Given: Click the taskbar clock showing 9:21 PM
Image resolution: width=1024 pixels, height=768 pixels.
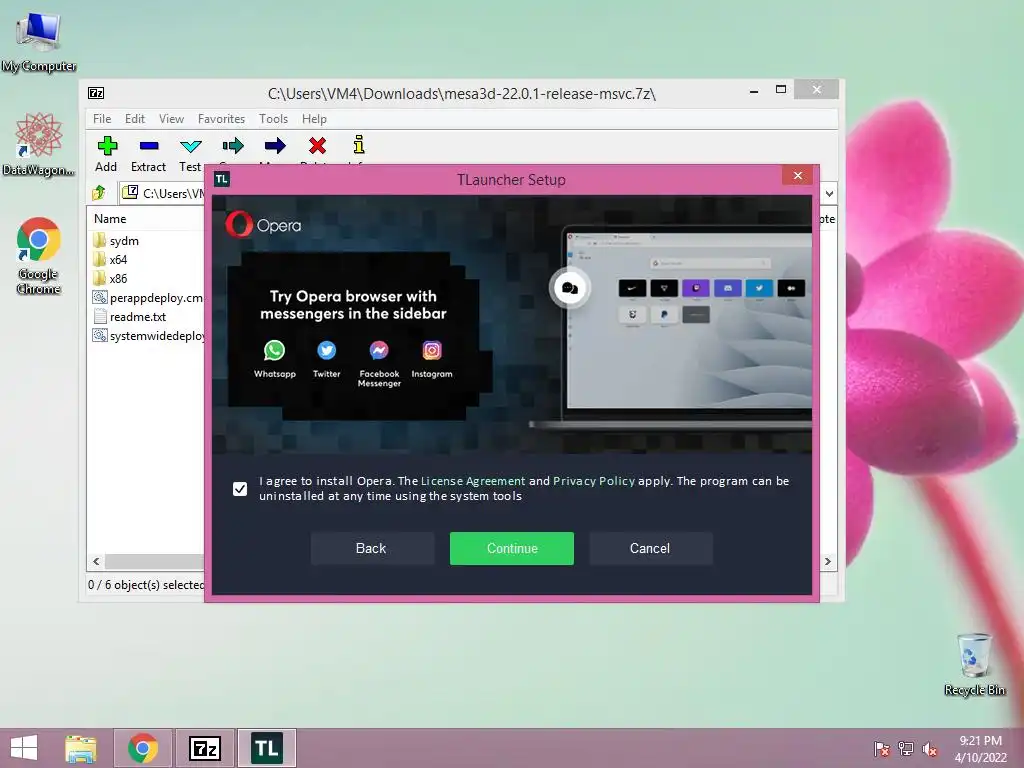Looking at the screenshot, I should click(980, 748).
